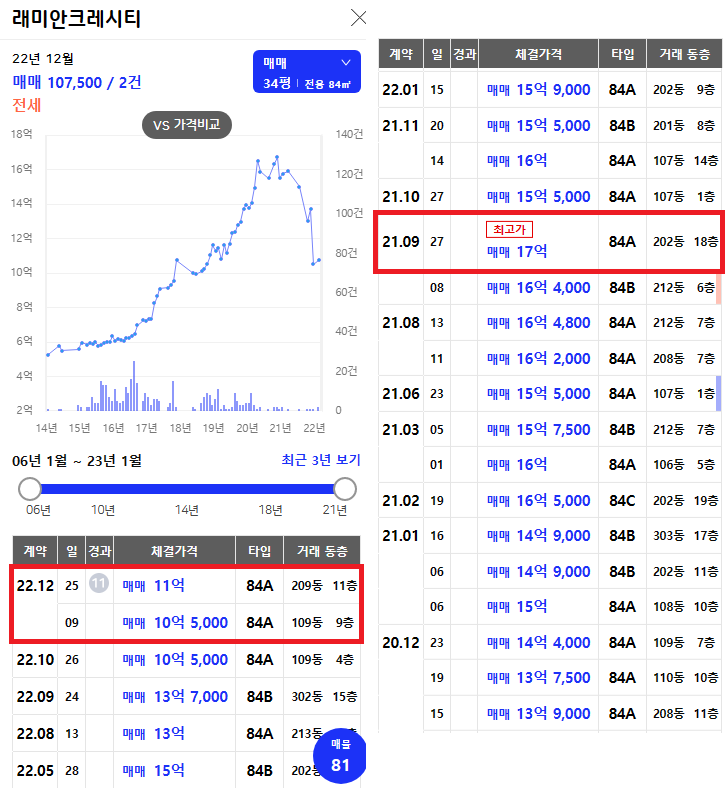The height and width of the screenshot is (788, 725).
Task: Select the 매매 13억 7,000 transaction row
Action: pos(186,697)
